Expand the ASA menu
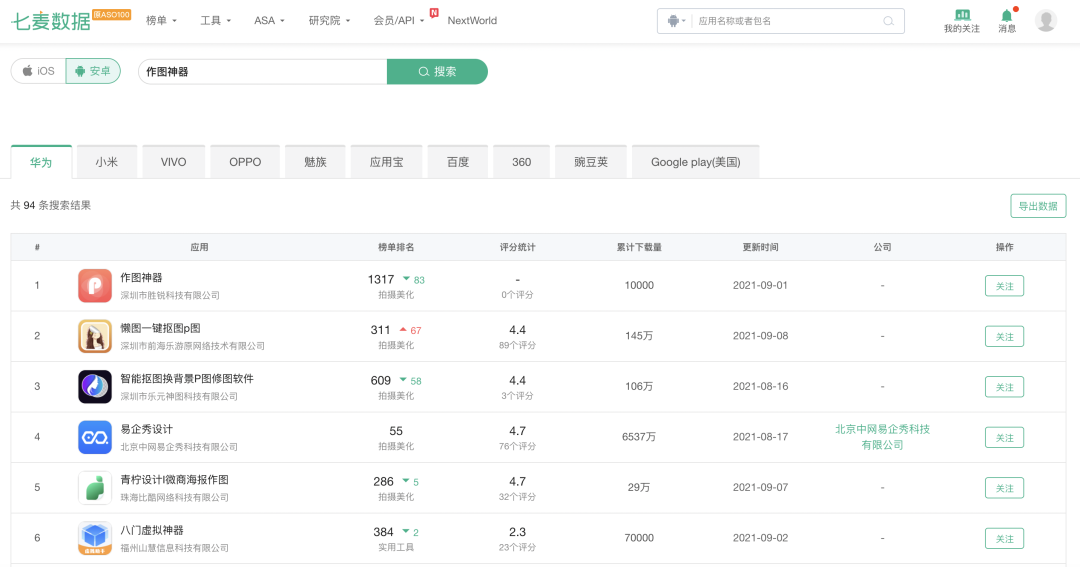This screenshot has width=1080, height=567. 269,21
